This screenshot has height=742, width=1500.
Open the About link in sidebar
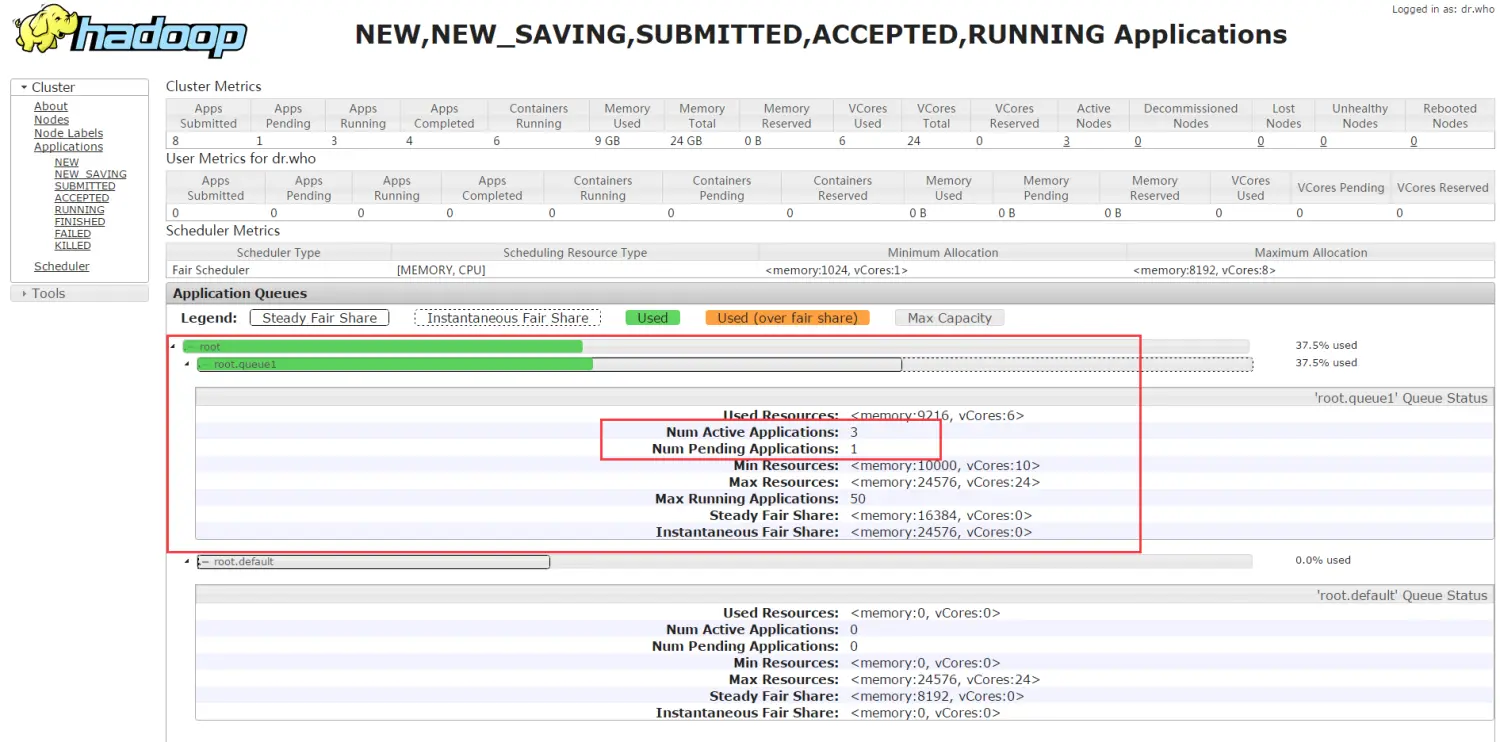point(51,106)
